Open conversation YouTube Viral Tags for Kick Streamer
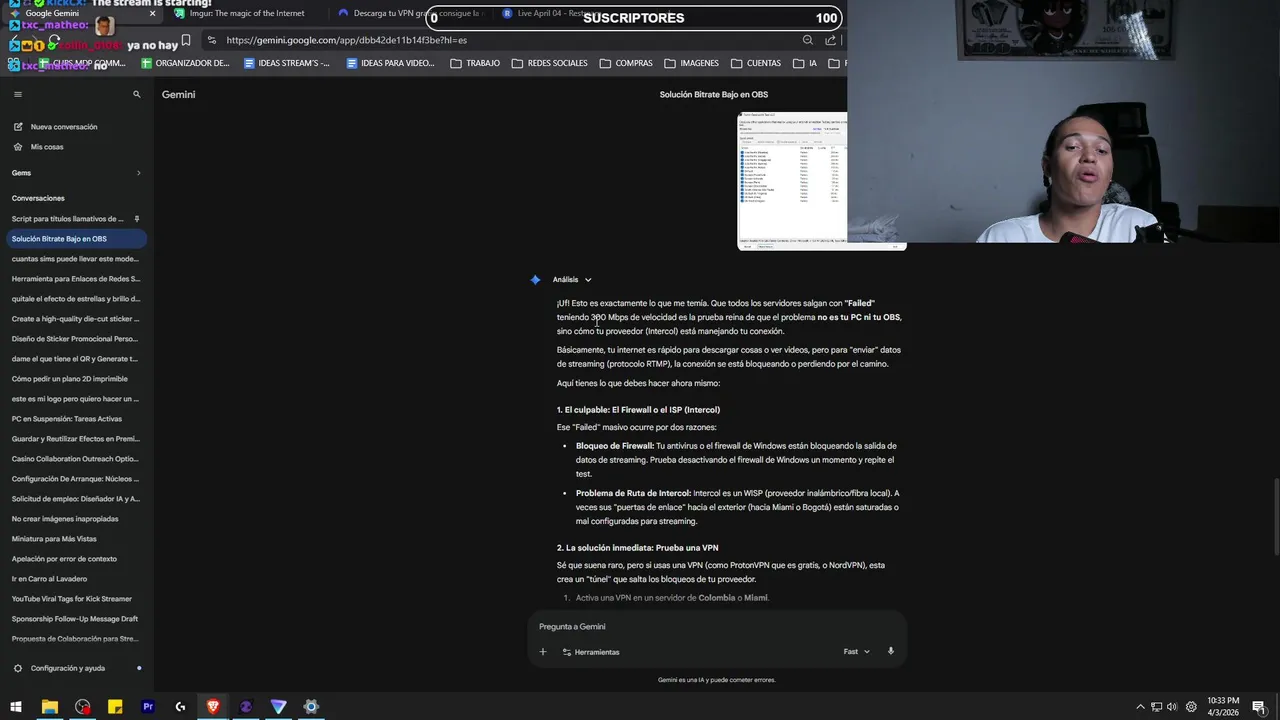The width and height of the screenshot is (1280, 720). tap(72, 599)
